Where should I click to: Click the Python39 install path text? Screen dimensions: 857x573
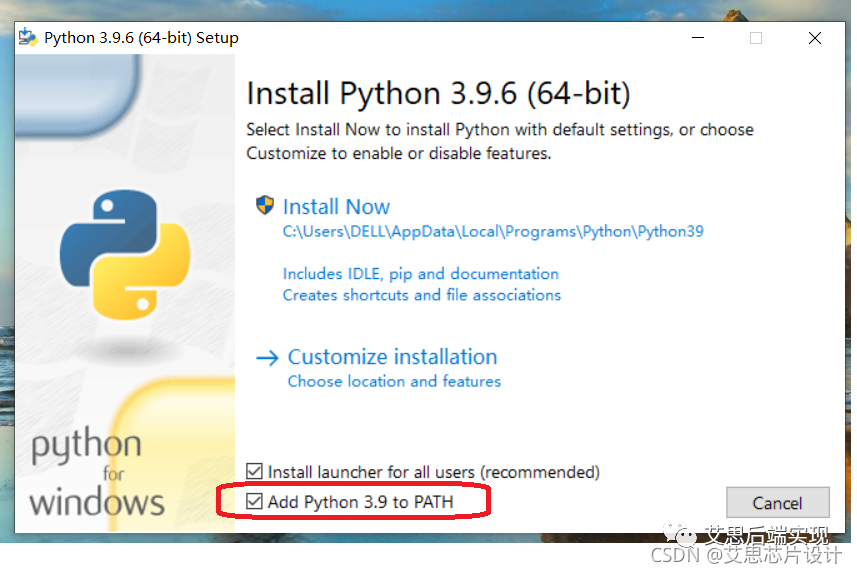pyautogui.click(x=493, y=231)
